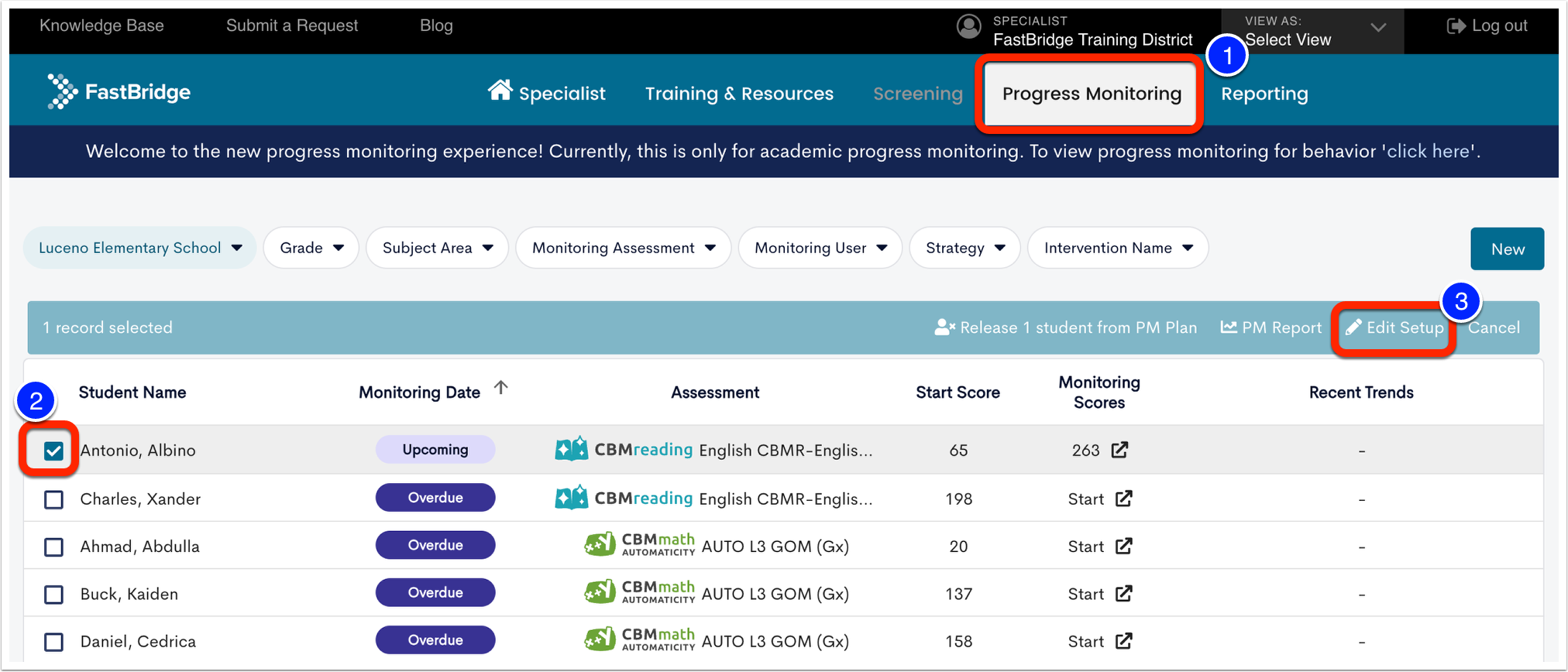Click the Edit Setup pencil icon
Image resolution: width=1568 pixels, height=672 pixels.
[x=1353, y=327]
